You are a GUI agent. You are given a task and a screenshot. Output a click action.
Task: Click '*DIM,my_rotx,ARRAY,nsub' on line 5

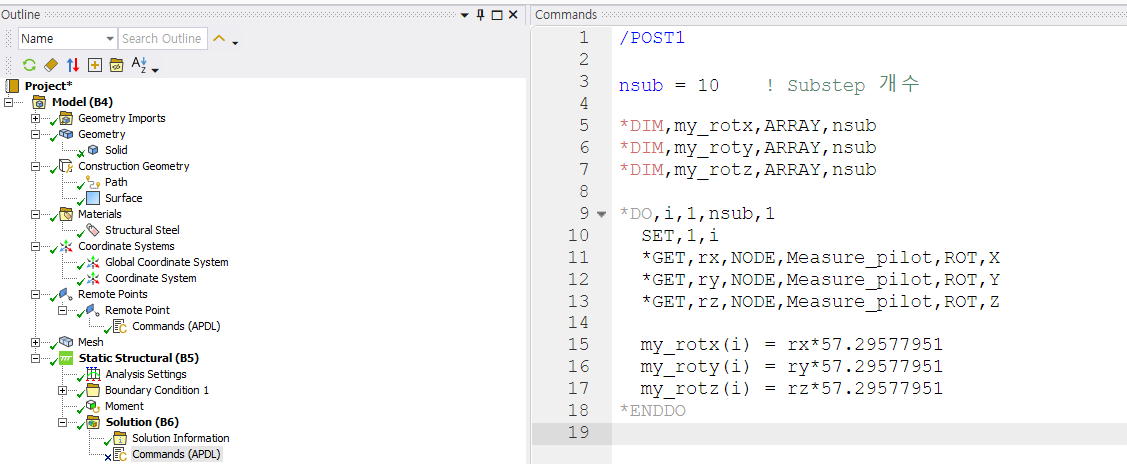click(x=748, y=126)
